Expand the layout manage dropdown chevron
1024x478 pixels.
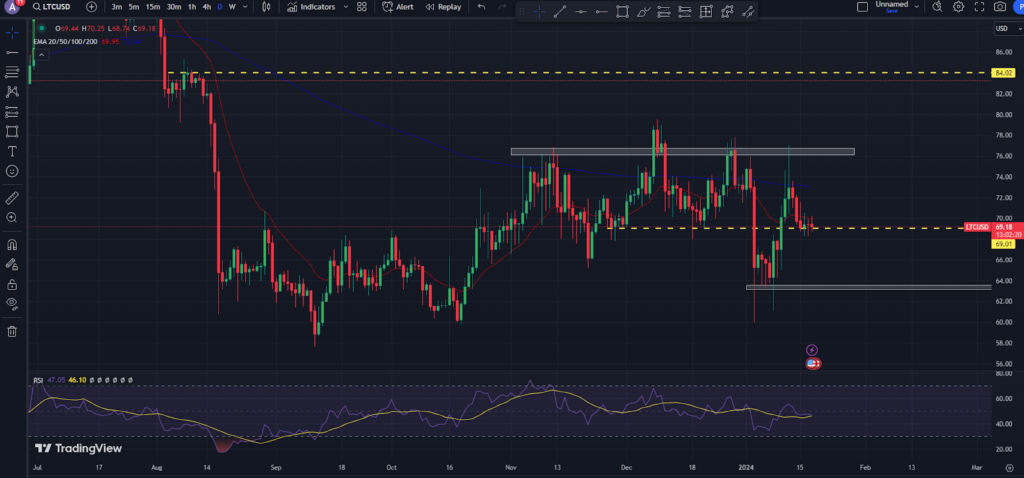coord(917,7)
